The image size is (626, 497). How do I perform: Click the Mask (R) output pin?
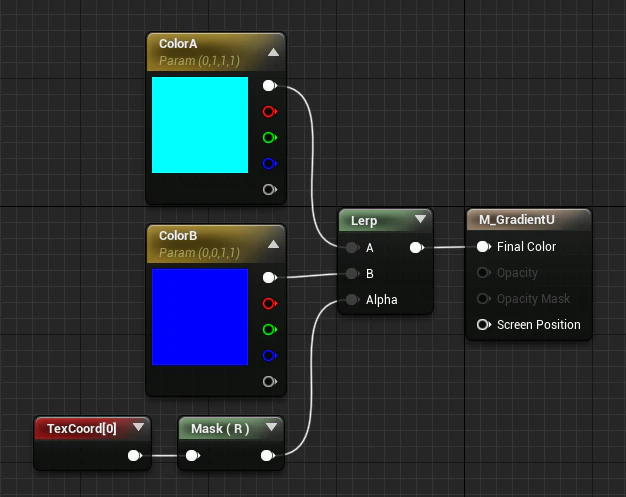click(x=268, y=455)
